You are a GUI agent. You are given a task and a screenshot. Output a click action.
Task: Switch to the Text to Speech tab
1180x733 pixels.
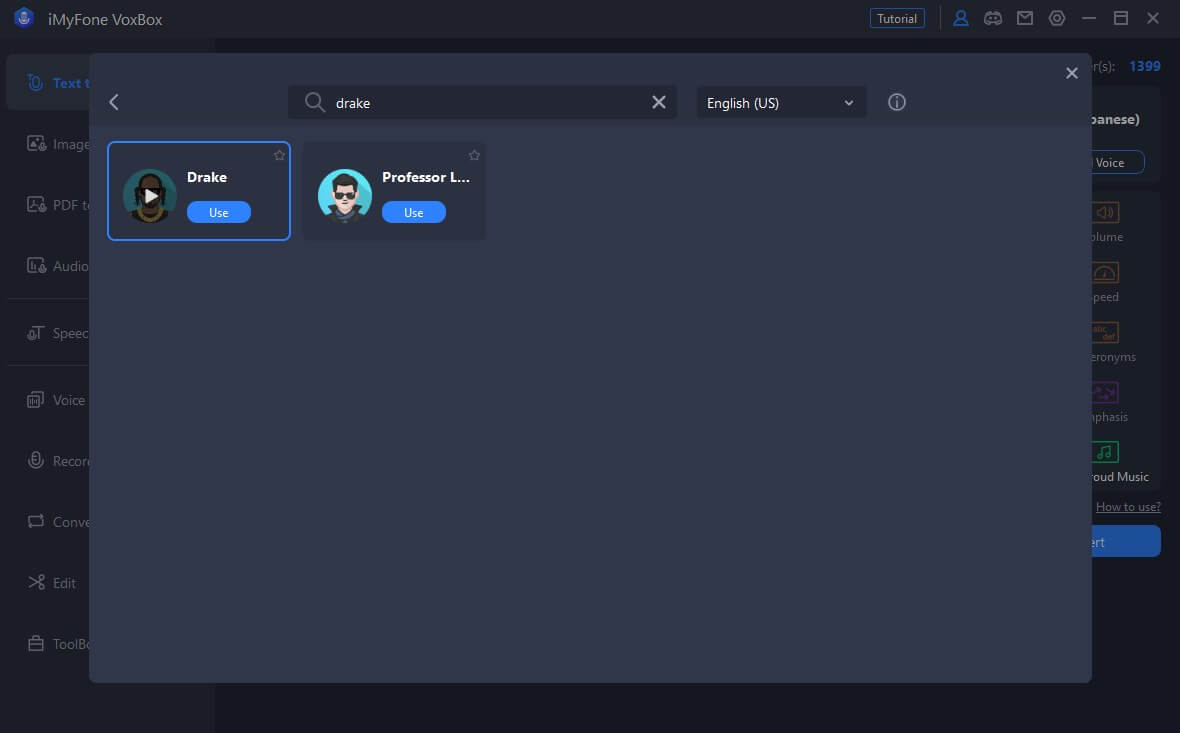[48, 83]
